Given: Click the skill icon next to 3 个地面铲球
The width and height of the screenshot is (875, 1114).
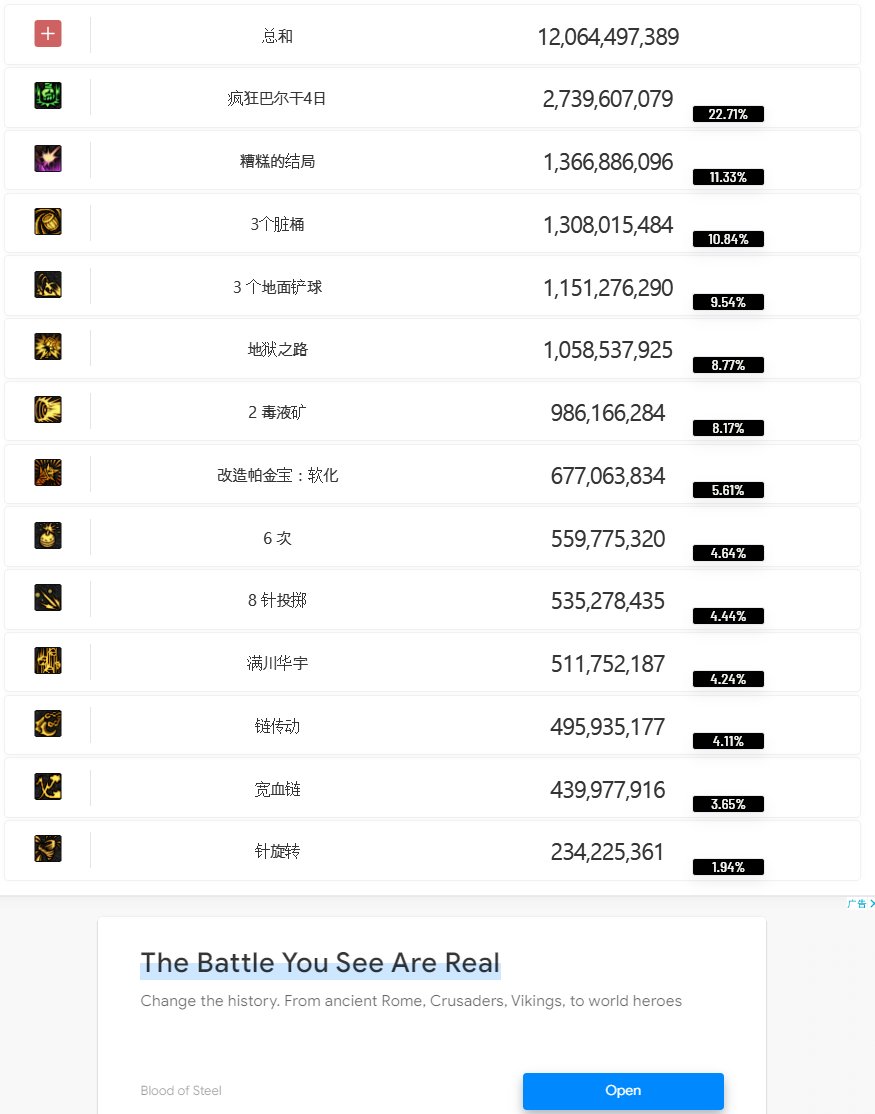Looking at the screenshot, I should pyautogui.click(x=48, y=284).
